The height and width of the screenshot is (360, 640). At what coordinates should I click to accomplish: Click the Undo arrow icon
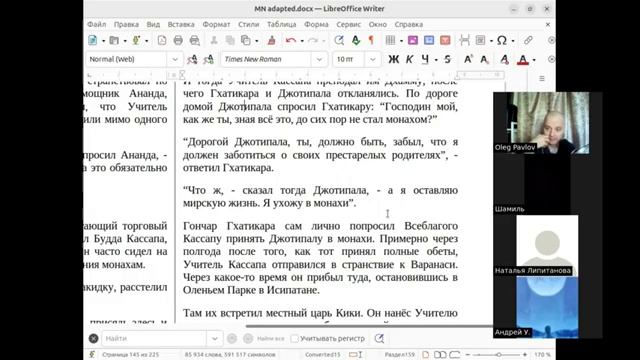(291, 40)
